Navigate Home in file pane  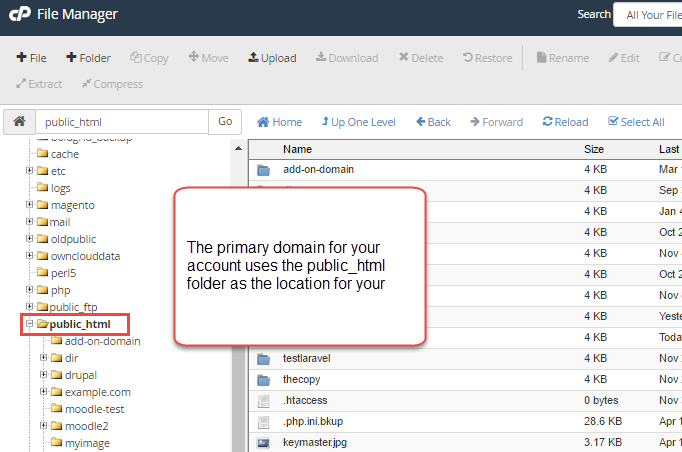(x=279, y=122)
